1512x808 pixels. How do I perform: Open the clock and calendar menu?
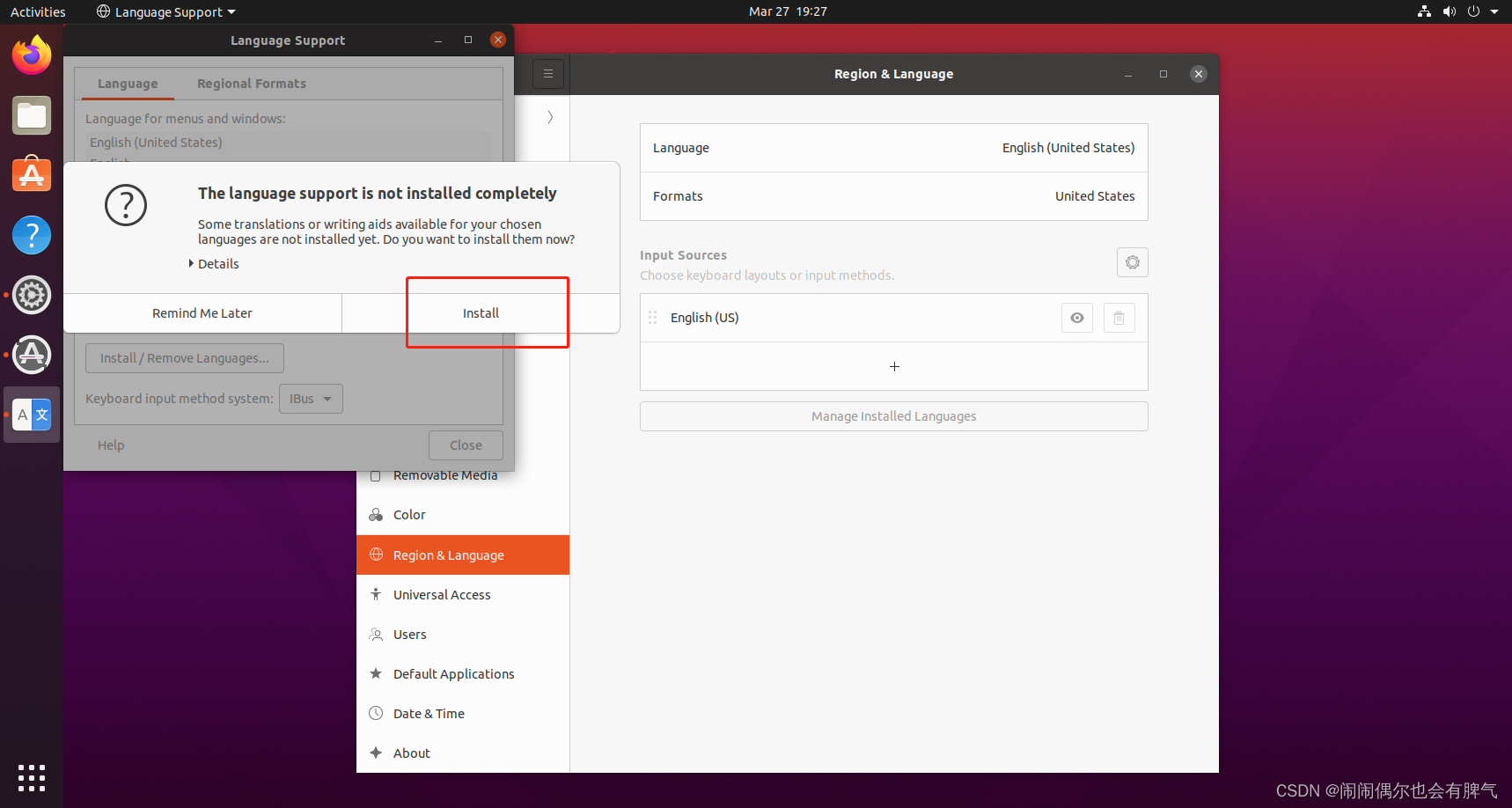[788, 11]
